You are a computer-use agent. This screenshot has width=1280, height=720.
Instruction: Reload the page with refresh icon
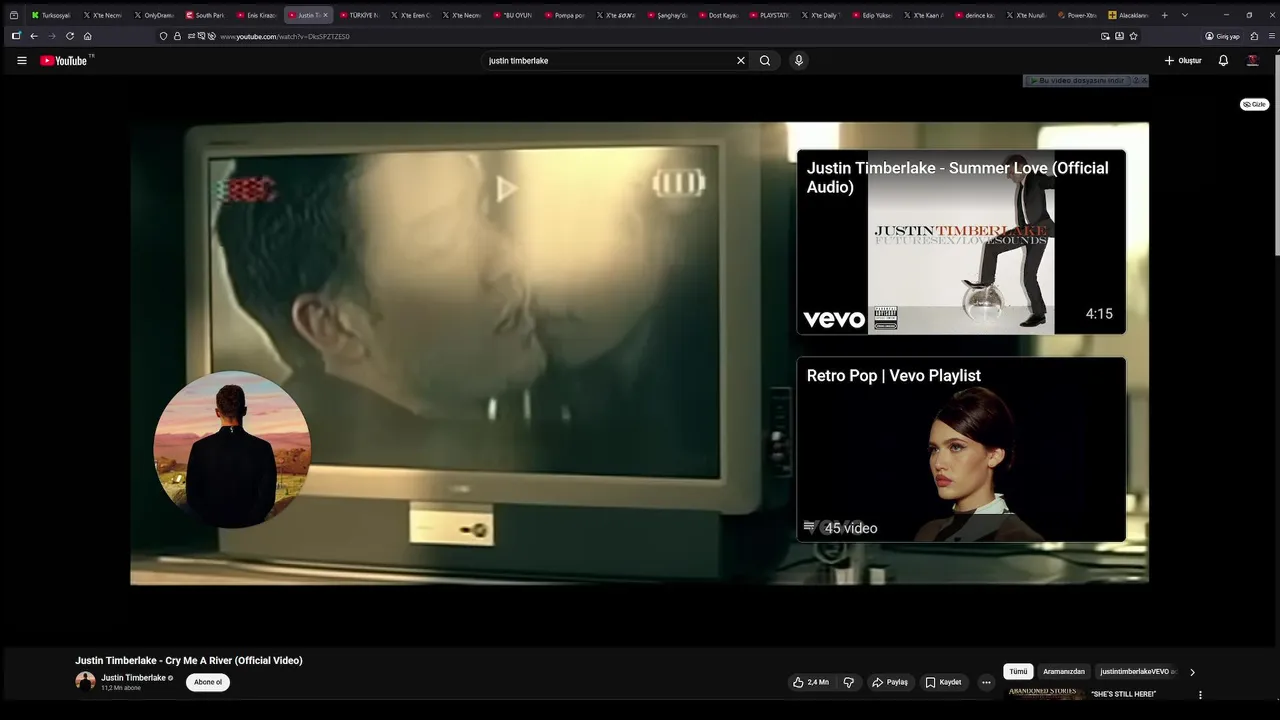(70, 36)
